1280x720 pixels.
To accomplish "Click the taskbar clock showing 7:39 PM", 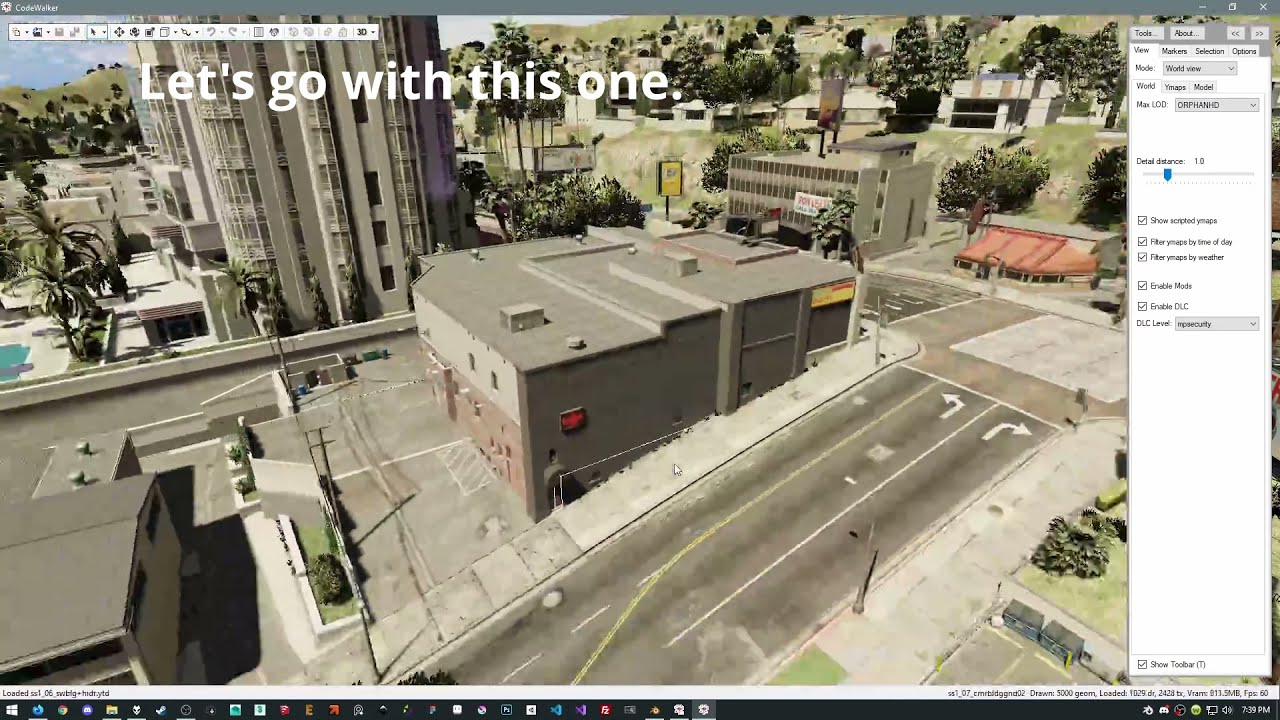I will 1256,710.
